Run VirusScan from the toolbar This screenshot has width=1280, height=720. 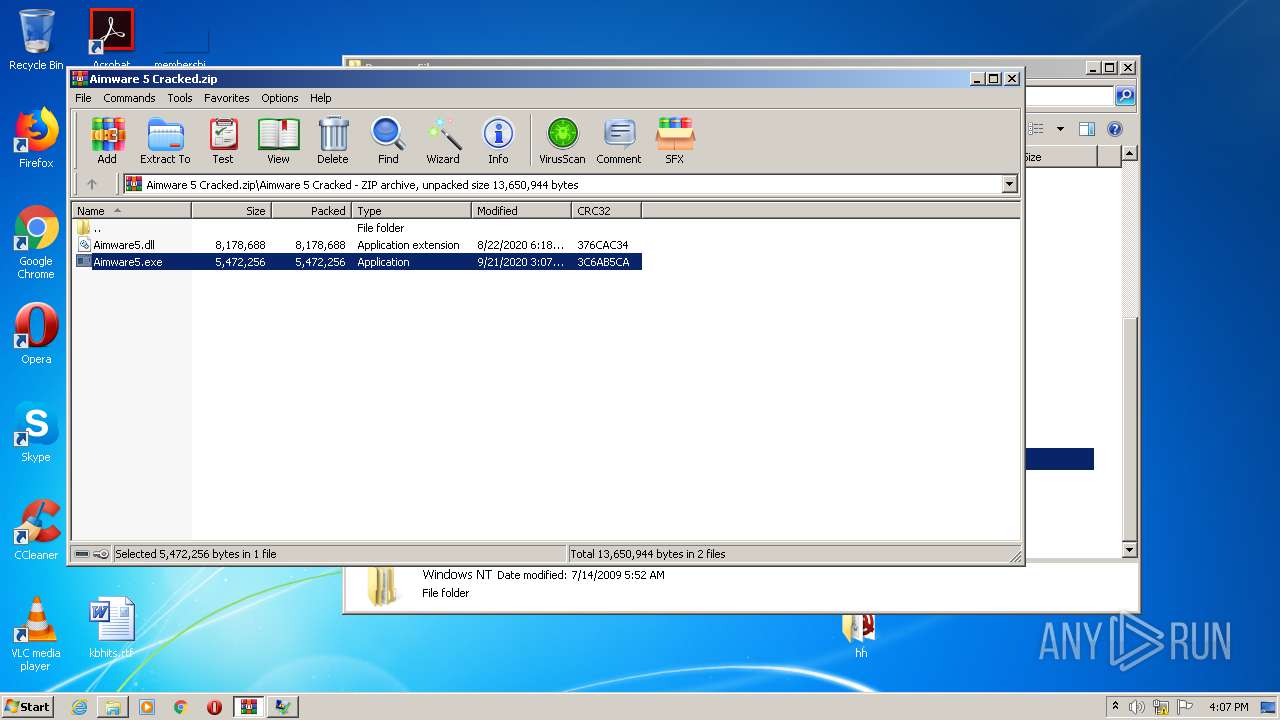click(x=562, y=140)
